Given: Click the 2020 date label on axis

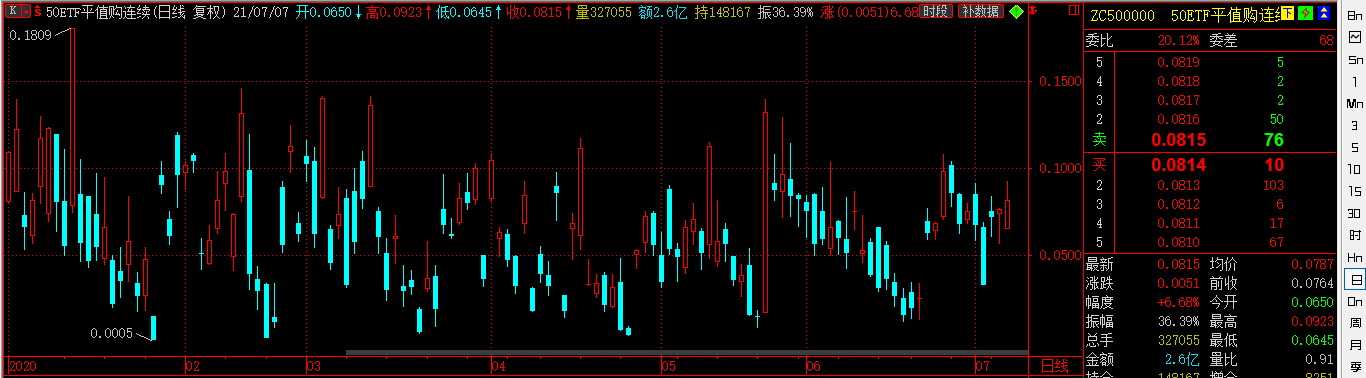Looking at the screenshot, I should coord(23,366).
